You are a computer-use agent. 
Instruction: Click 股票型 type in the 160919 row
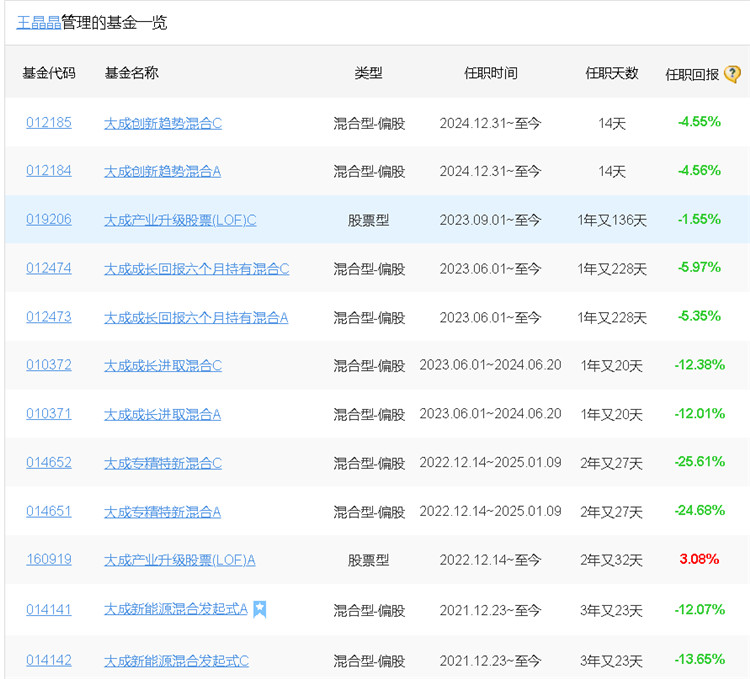pos(368,560)
